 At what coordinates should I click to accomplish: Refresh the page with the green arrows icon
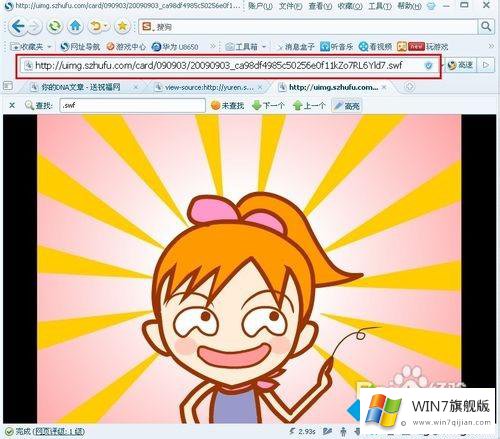coord(54,26)
